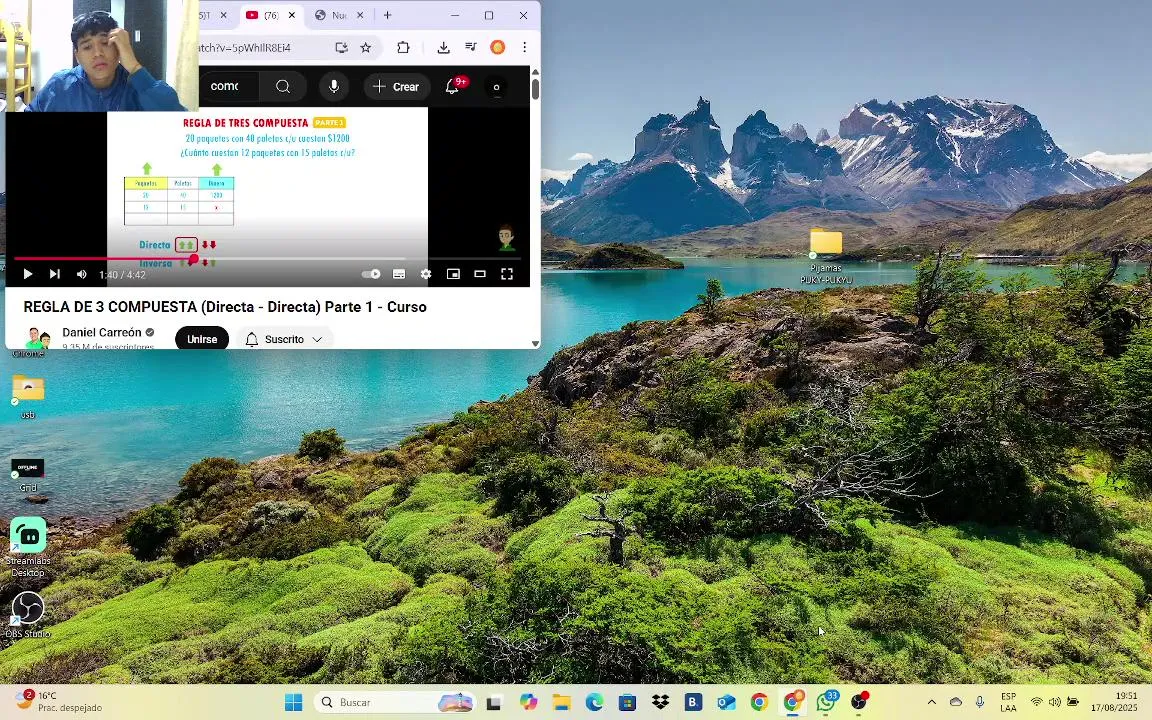
Task: Select the Streamlabs Desktop shortcut
Action: point(28,547)
